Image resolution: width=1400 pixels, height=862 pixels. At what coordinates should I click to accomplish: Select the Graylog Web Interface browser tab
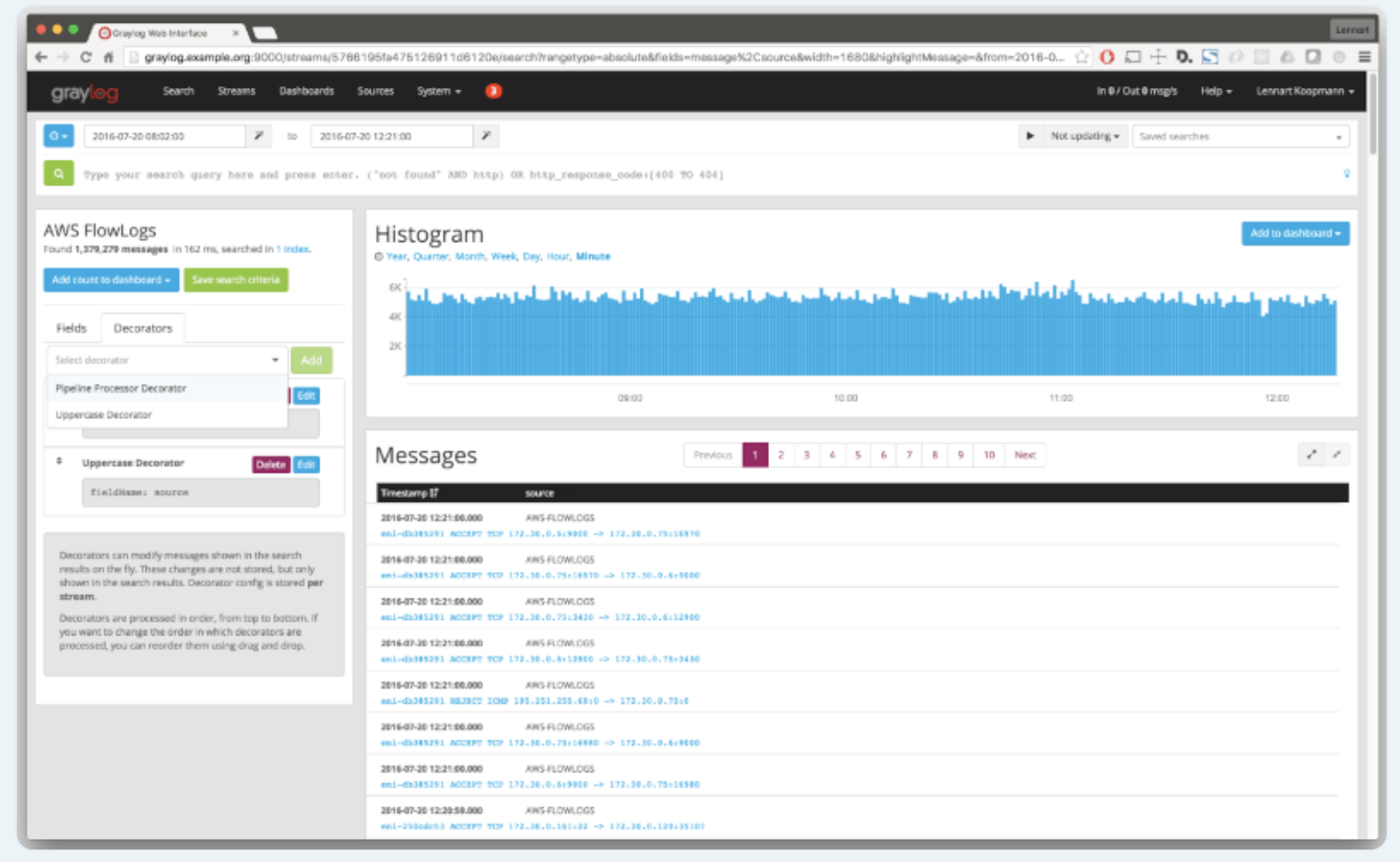[169, 33]
